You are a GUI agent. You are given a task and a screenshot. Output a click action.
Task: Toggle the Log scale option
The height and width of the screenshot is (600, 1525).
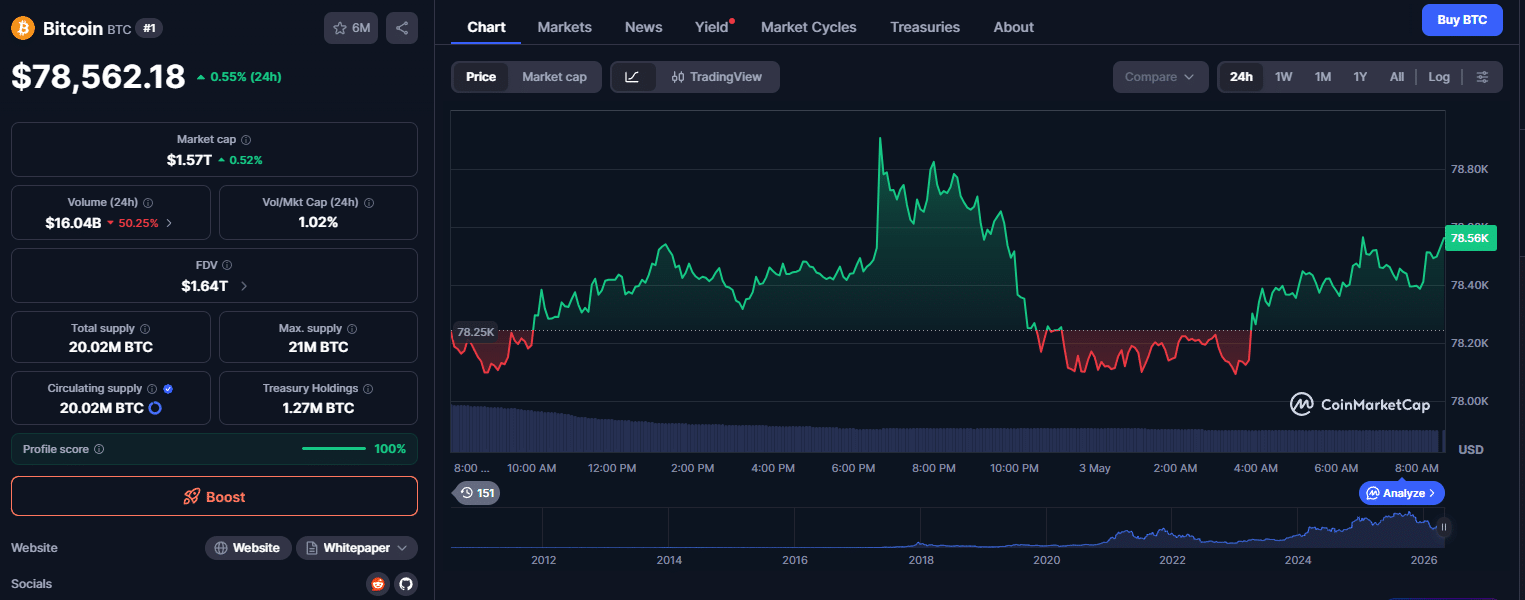pyautogui.click(x=1439, y=77)
